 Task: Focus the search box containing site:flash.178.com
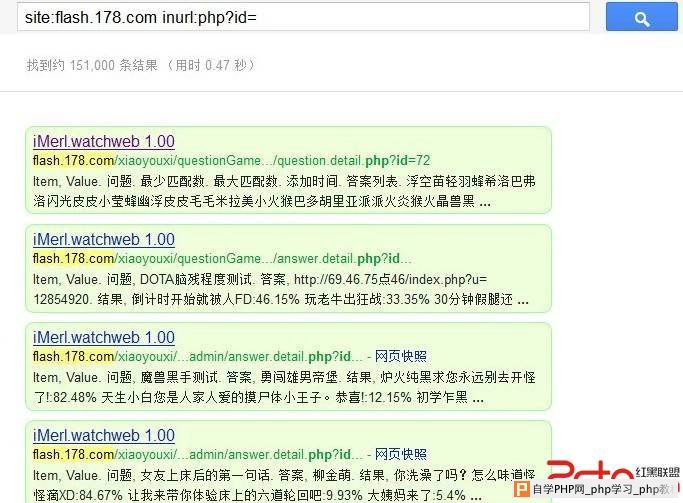click(303, 17)
